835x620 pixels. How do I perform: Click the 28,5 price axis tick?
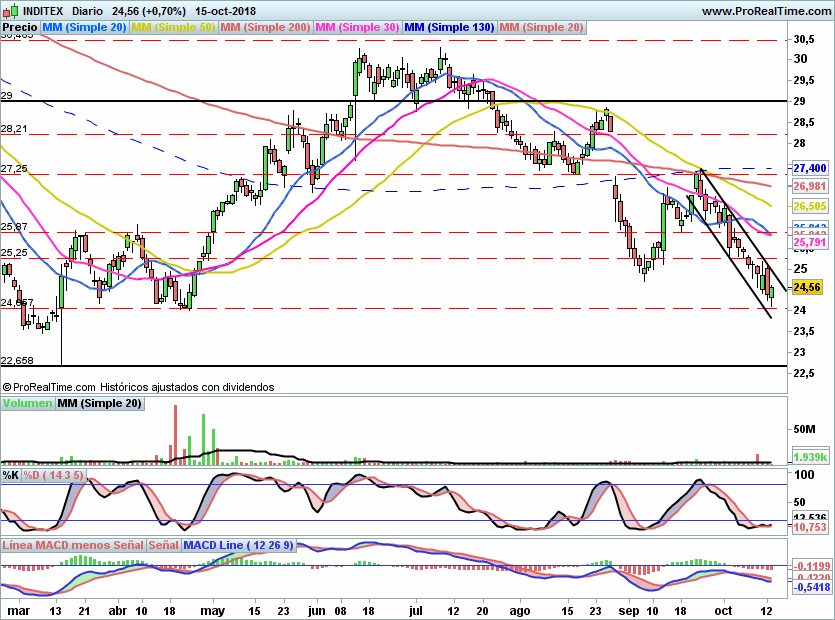[804, 123]
